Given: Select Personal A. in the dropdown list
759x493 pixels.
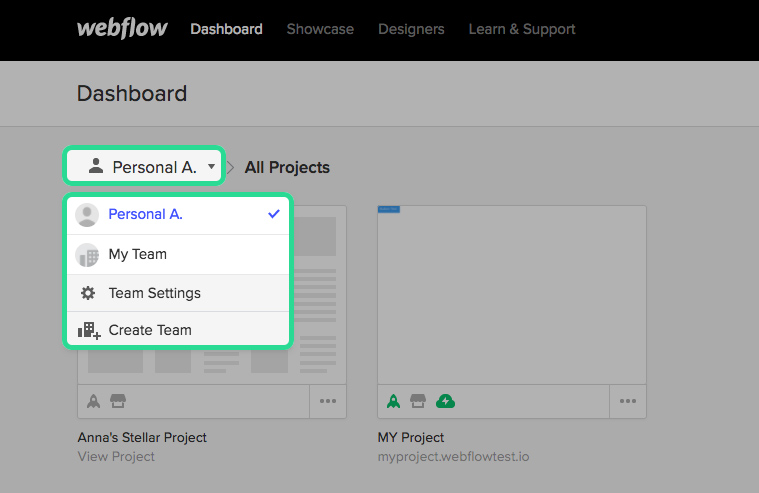Looking at the screenshot, I should pos(178,215).
